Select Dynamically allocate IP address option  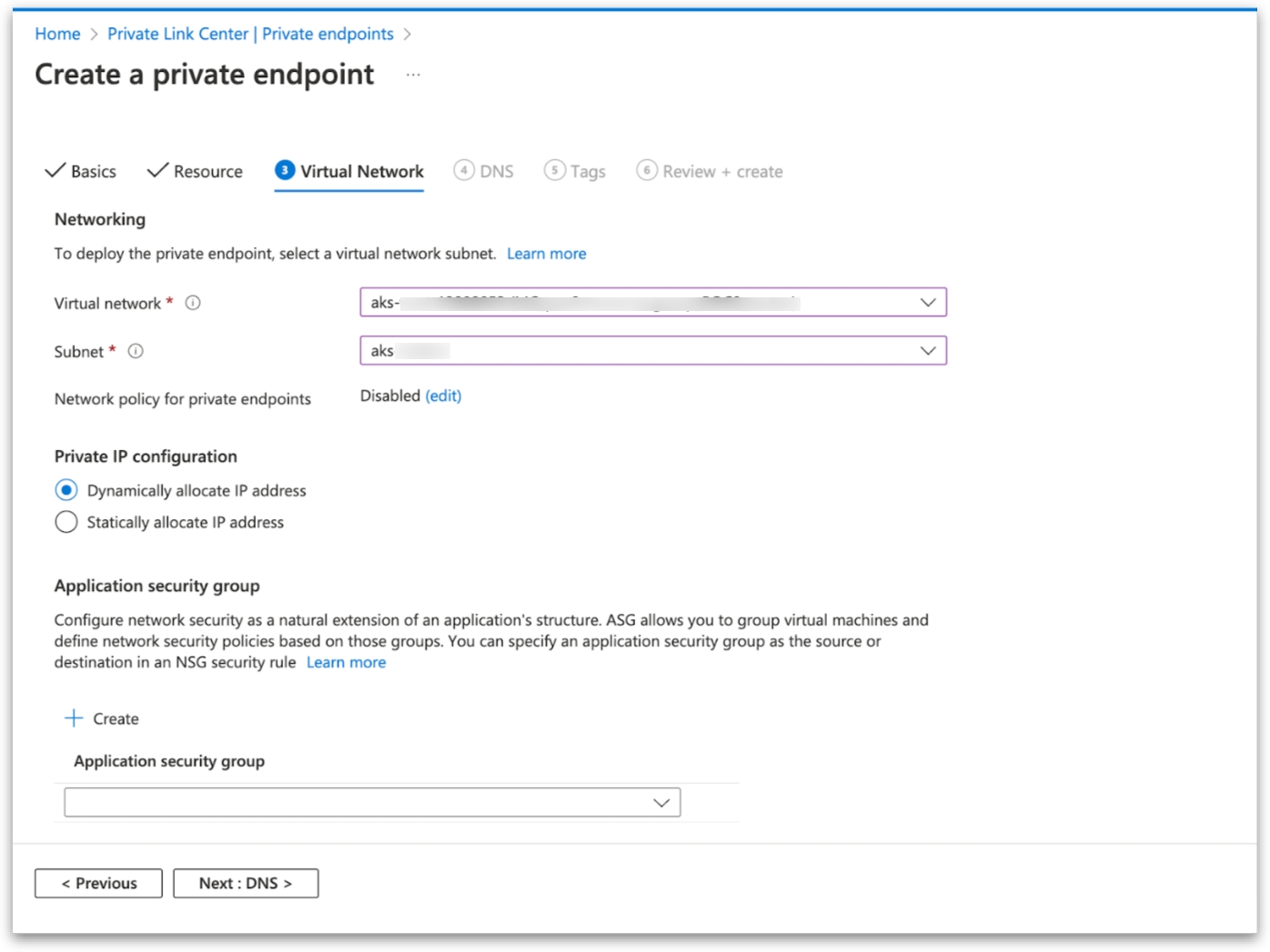tap(66, 490)
